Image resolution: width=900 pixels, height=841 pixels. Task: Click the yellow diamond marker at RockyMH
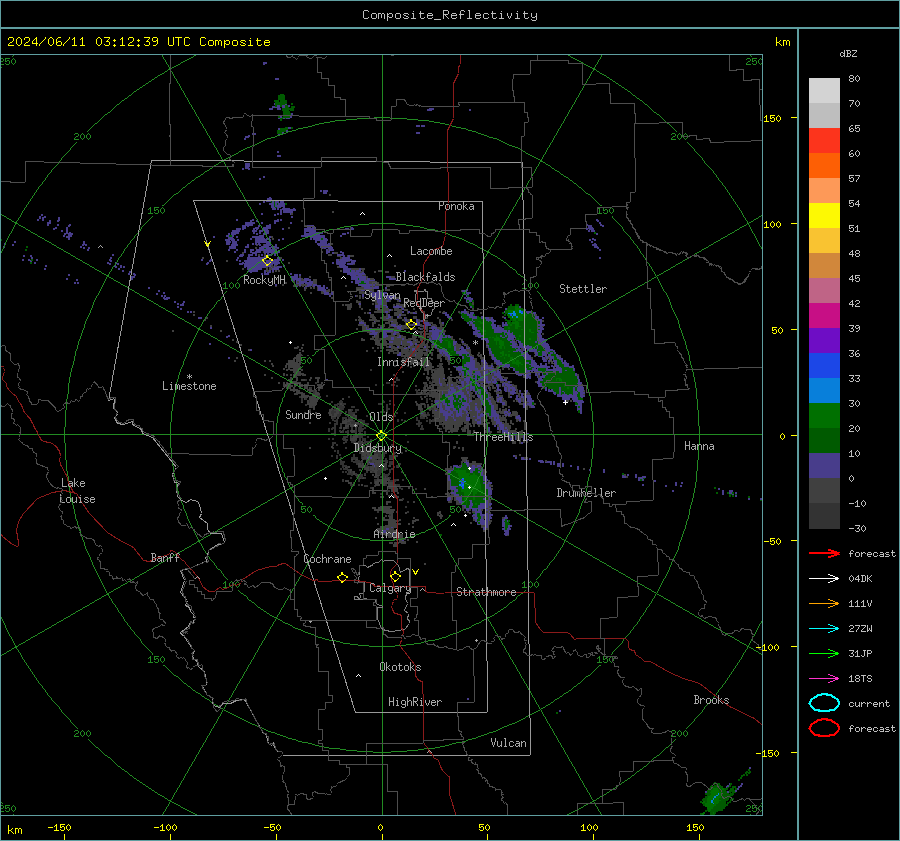coord(267,261)
